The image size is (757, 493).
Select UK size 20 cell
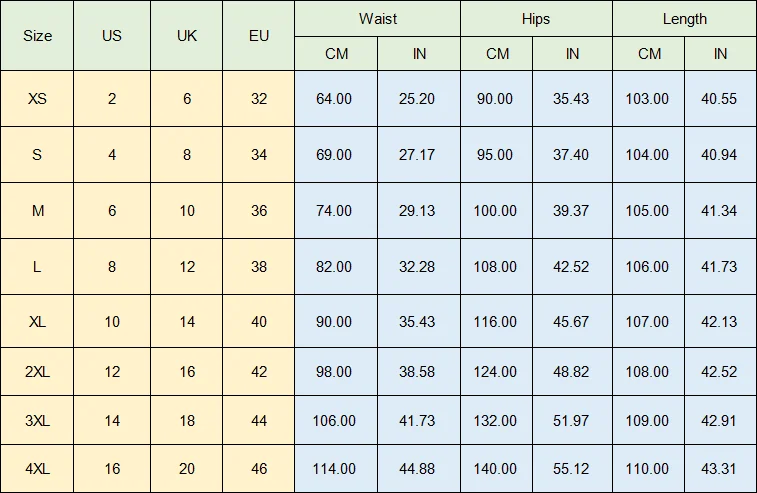click(187, 469)
